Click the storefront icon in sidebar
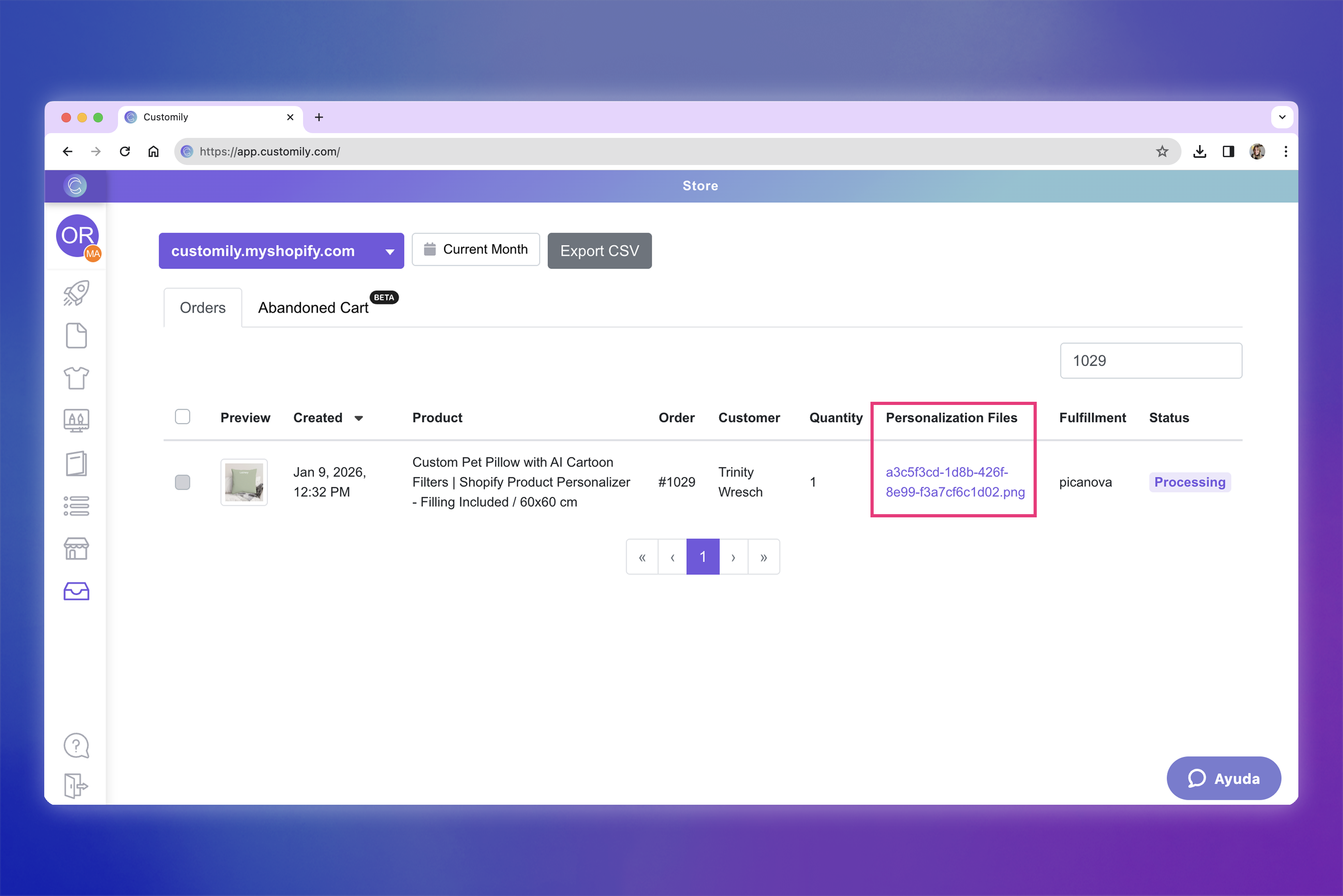The image size is (1343, 896). pos(76,548)
